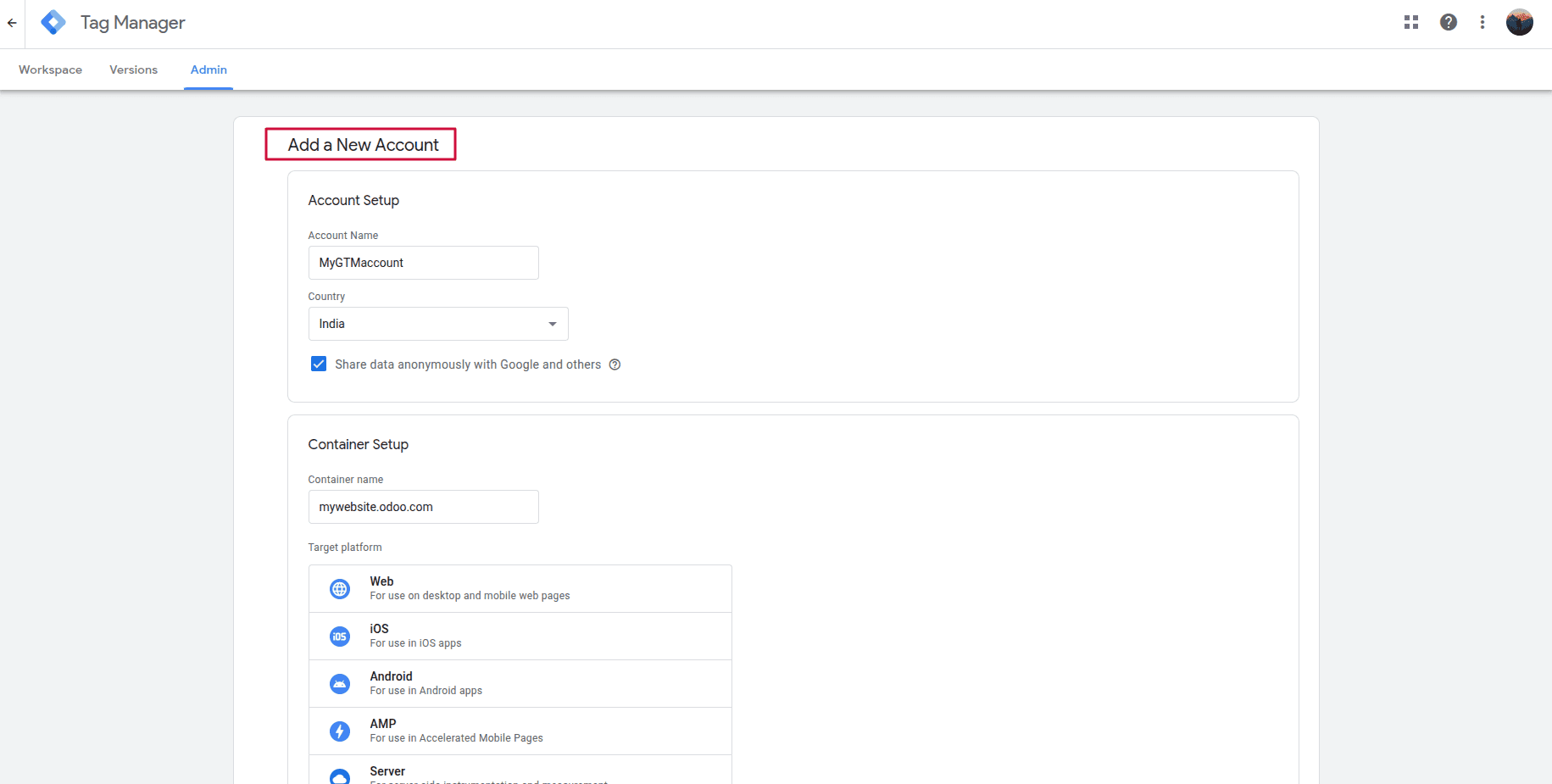The height and width of the screenshot is (784, 1552).
Task: Select the Web target platform option
Action: (520, 589)
